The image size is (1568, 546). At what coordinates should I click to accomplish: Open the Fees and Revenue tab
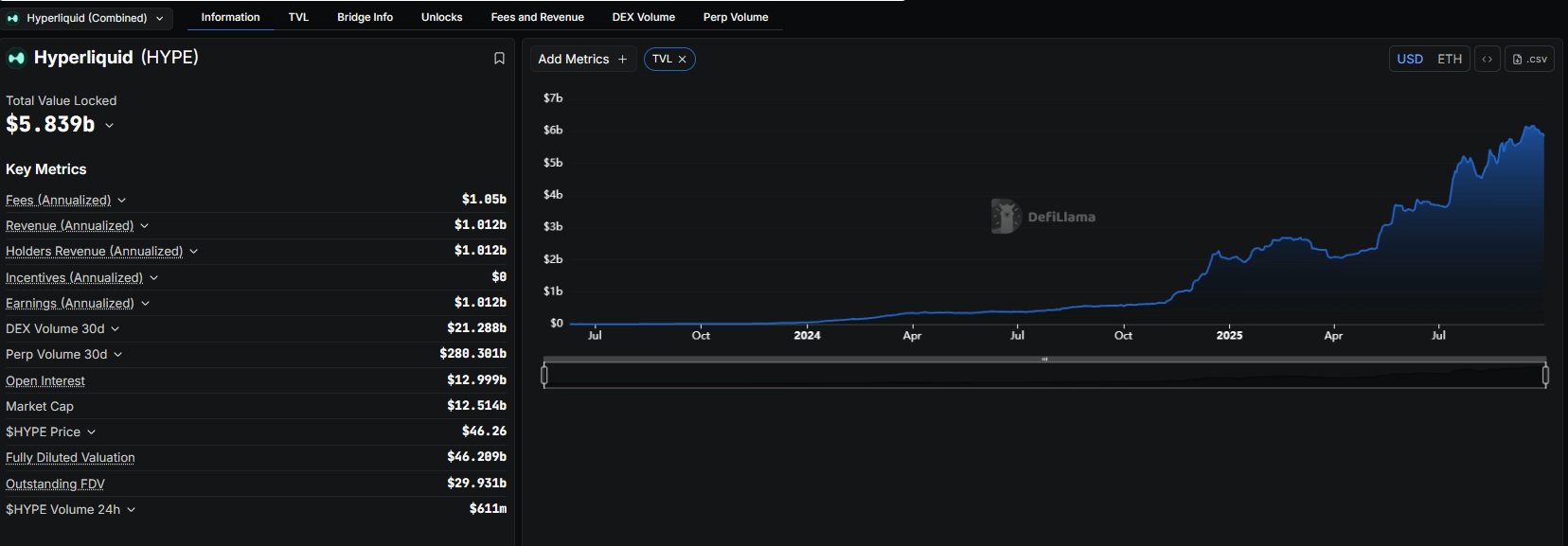tap(537, 17)
